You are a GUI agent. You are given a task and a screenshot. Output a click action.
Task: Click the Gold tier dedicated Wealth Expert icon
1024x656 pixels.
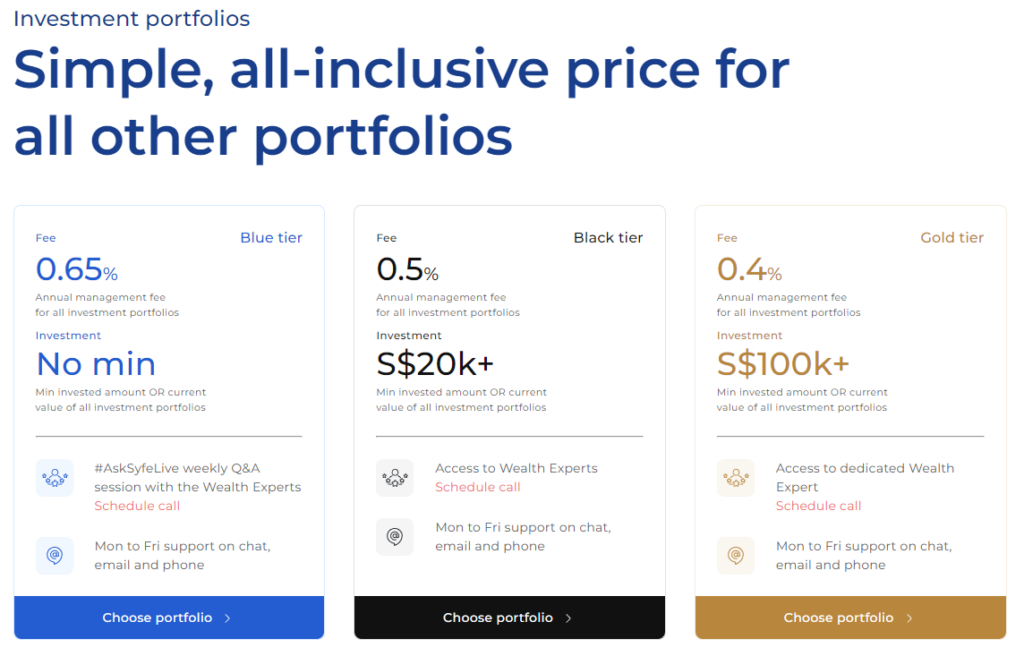[x=736, y=478]
